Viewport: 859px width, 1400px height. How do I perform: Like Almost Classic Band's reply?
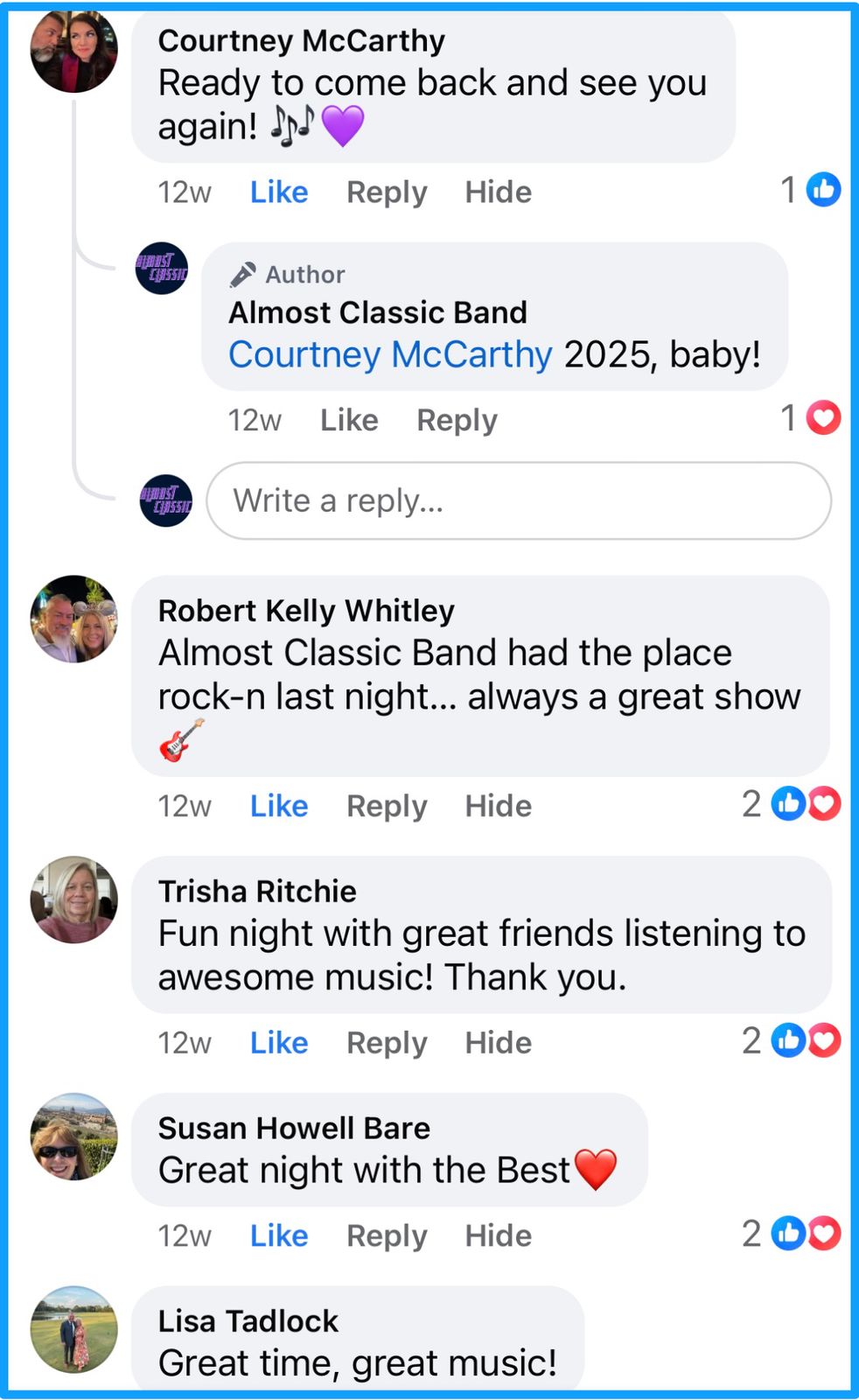[x=349, y=421]
